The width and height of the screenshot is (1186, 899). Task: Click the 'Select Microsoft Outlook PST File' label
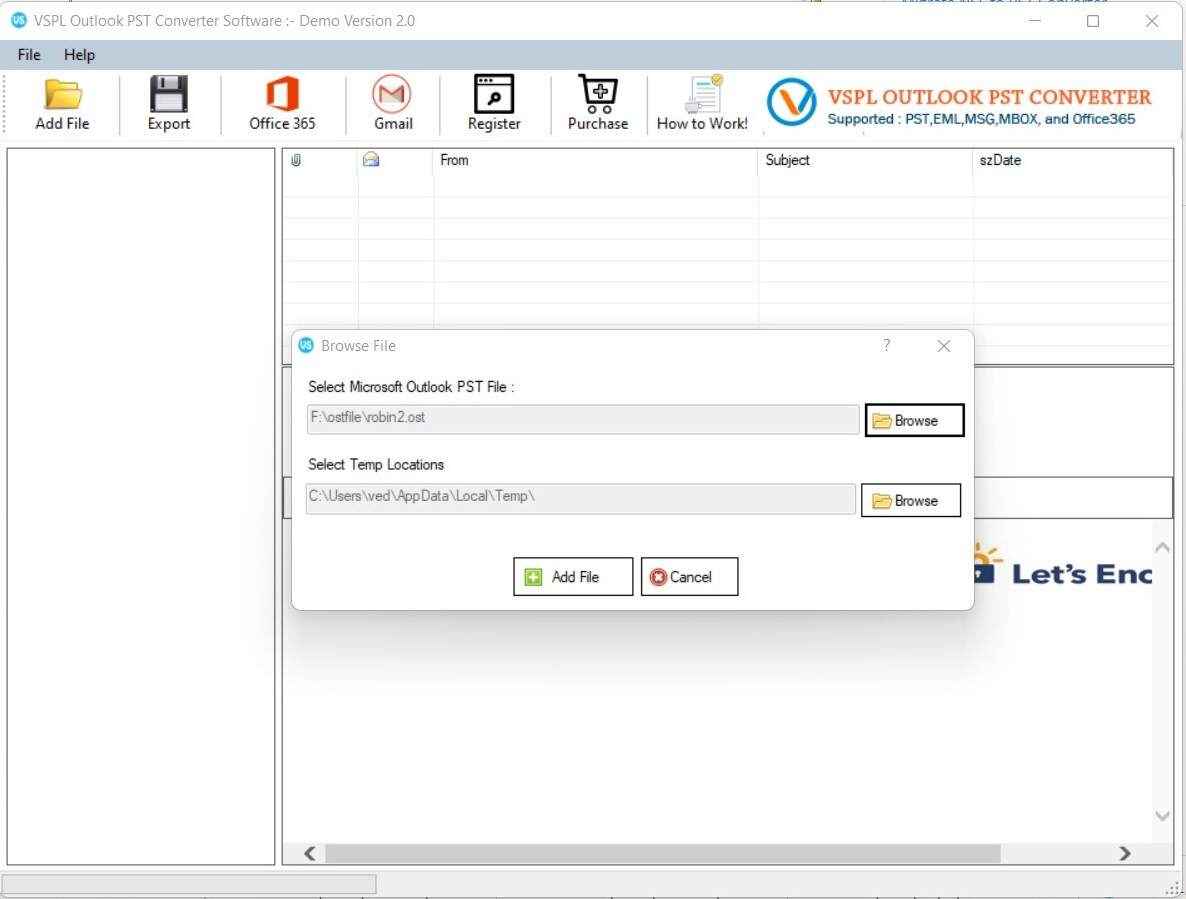coord(411,387)
